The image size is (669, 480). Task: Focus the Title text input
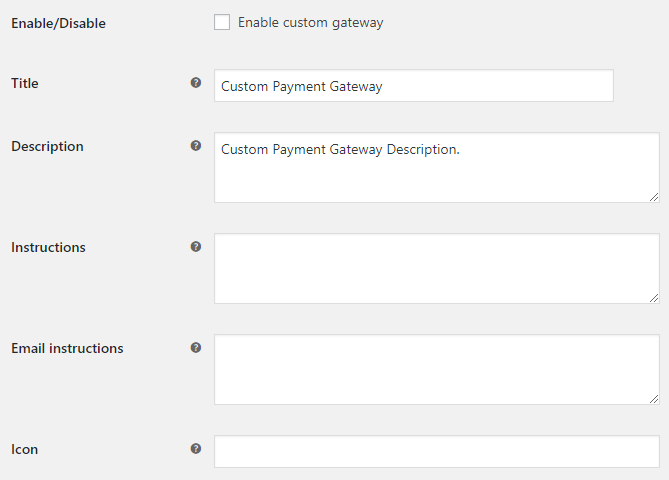pyautogui.click(x=414, y=86)
